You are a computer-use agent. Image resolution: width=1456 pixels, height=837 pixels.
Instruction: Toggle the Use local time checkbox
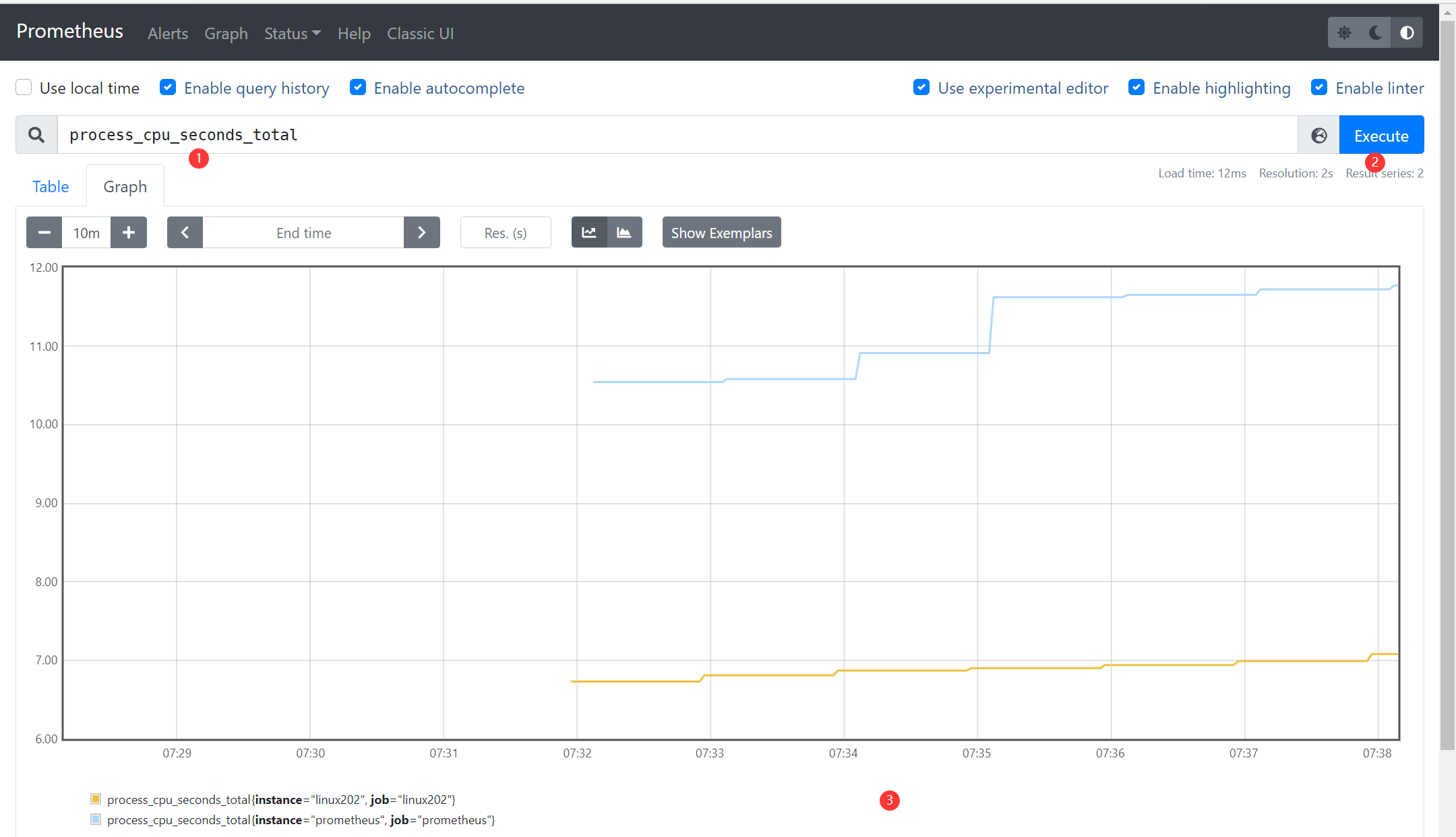click(24, 88)
